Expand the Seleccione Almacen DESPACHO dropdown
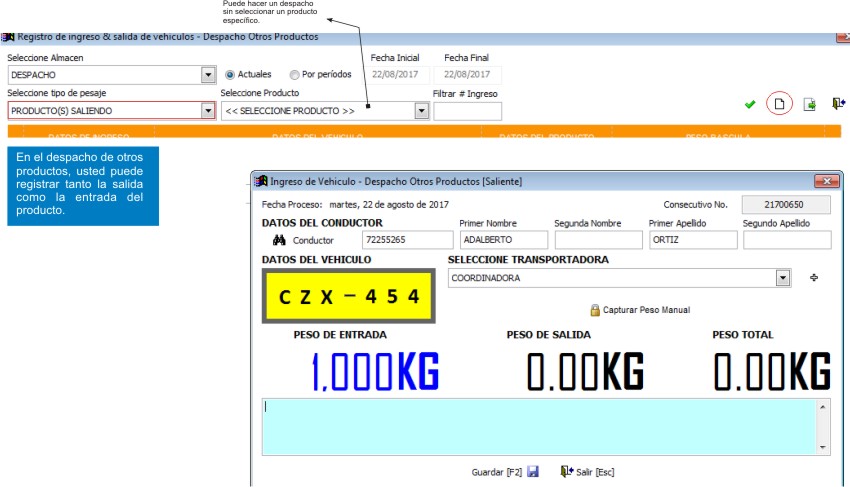 [208, 75]
